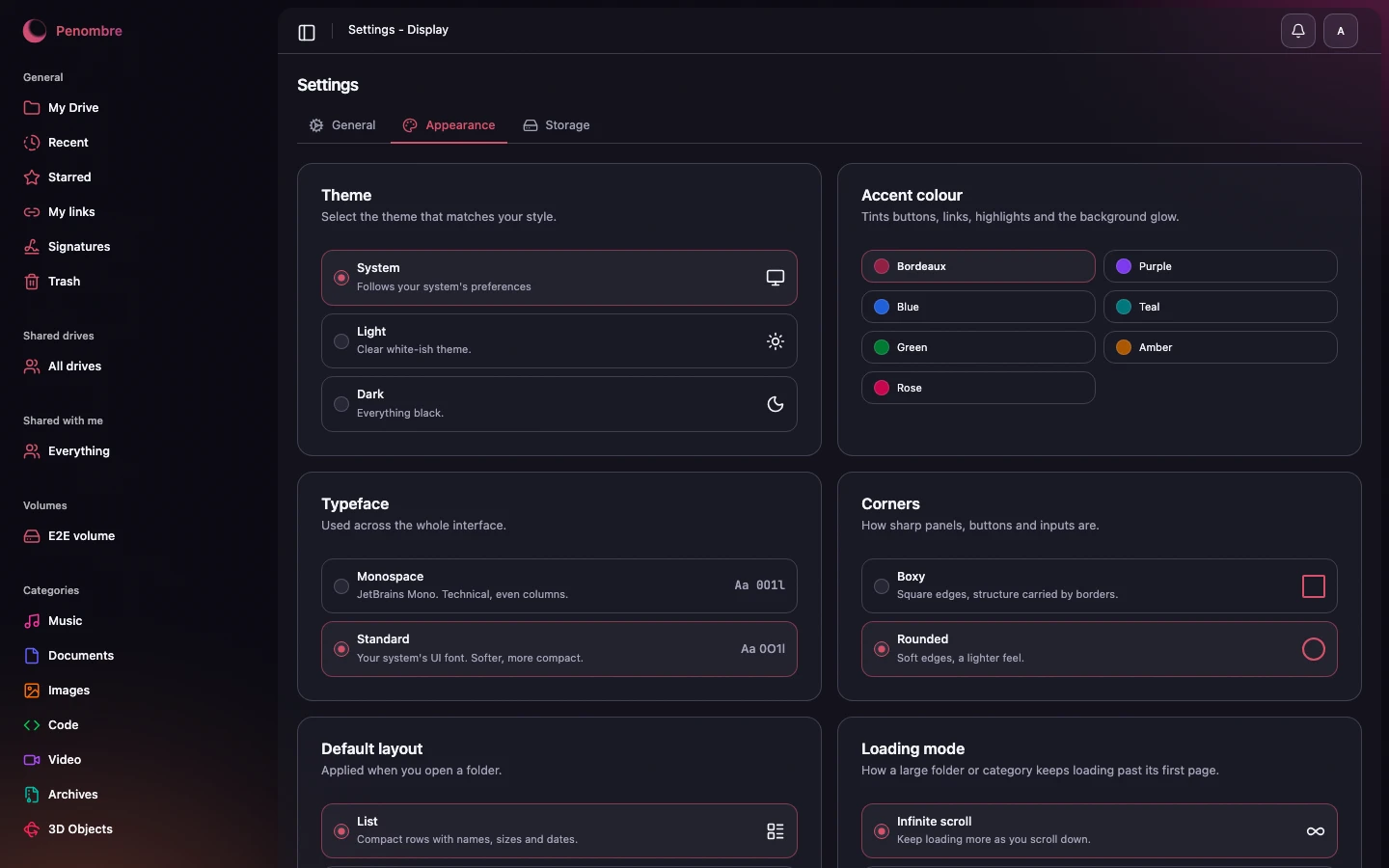Switch to the General settings tab
This screenshot has height=868, width=1389.
(x=342, y=125)
